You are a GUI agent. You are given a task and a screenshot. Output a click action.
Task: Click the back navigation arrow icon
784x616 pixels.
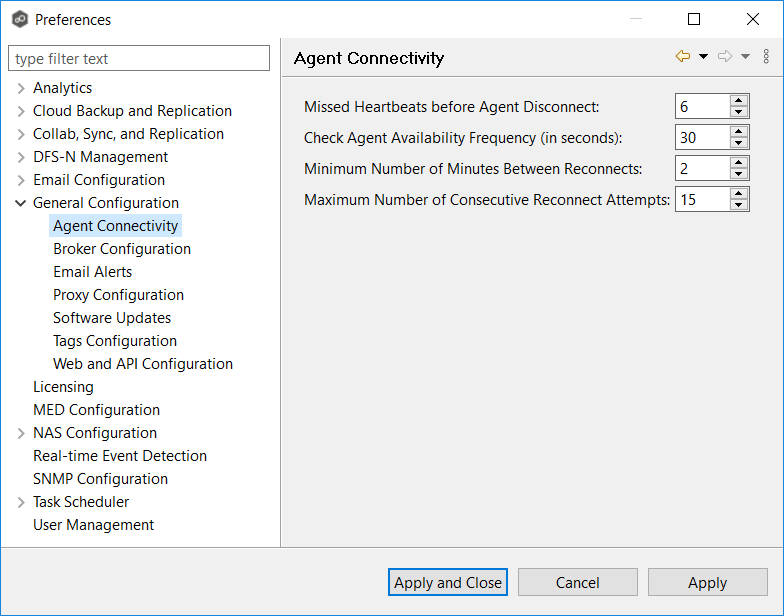click(x=683, y=57)
